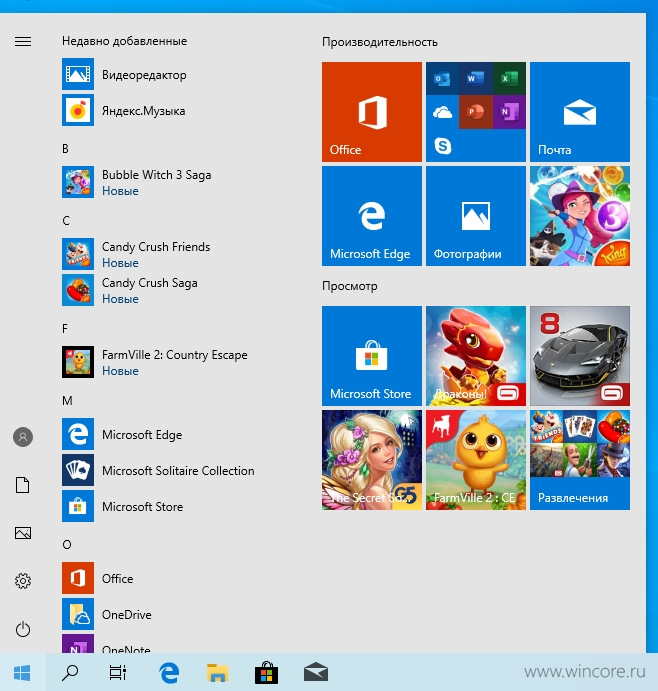The height and width of the screenshot is (691, 658).
Task: Click the Microsoft Store tile
Action: (x=372, y=356)
